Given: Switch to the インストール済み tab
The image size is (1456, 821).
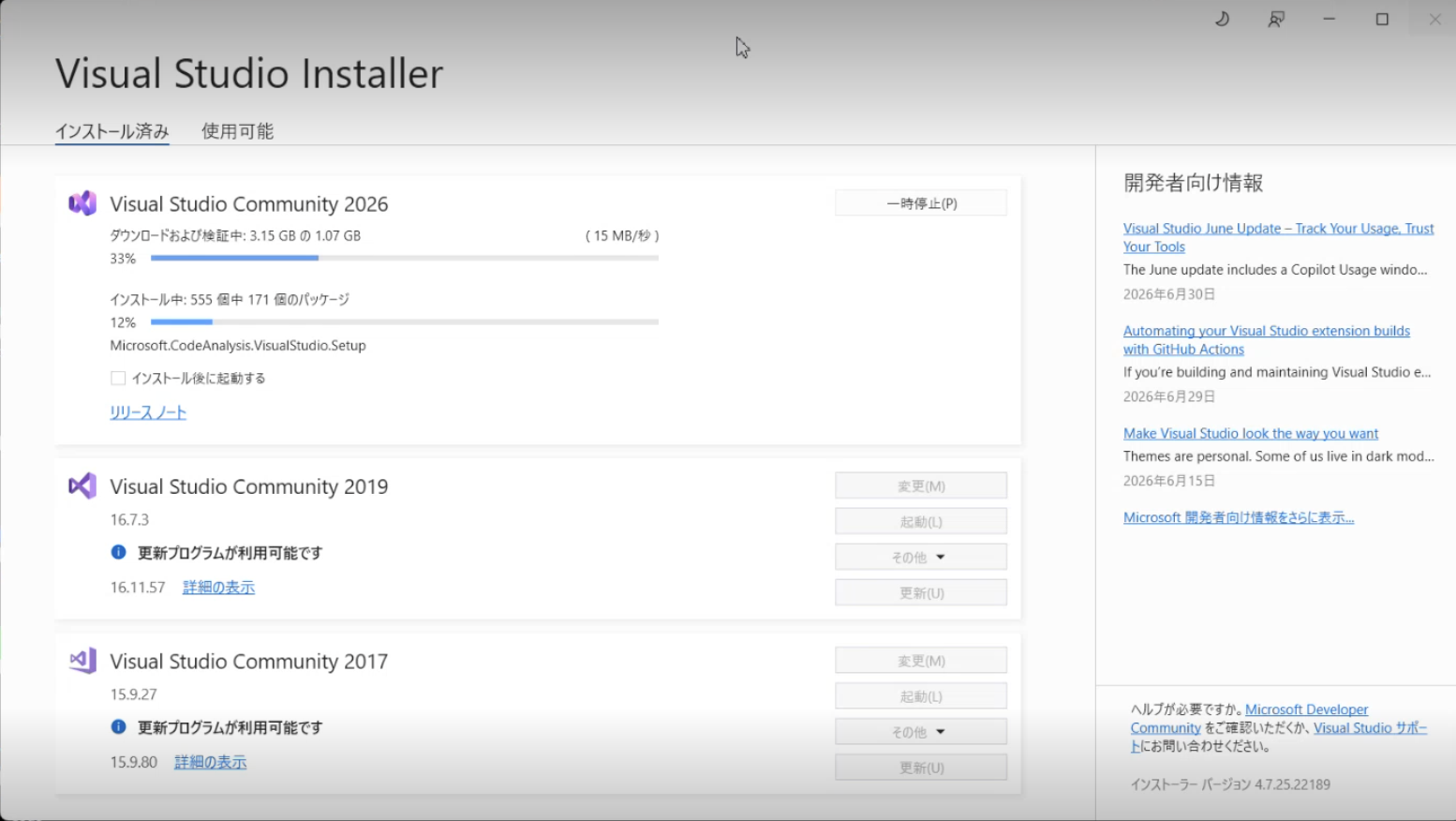Looking at the screenshot, I should 111,131.
